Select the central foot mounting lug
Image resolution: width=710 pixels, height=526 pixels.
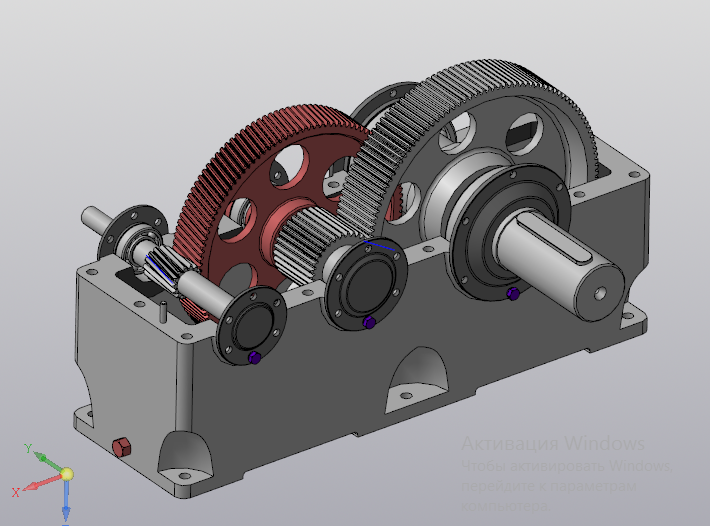click(417, 380)
